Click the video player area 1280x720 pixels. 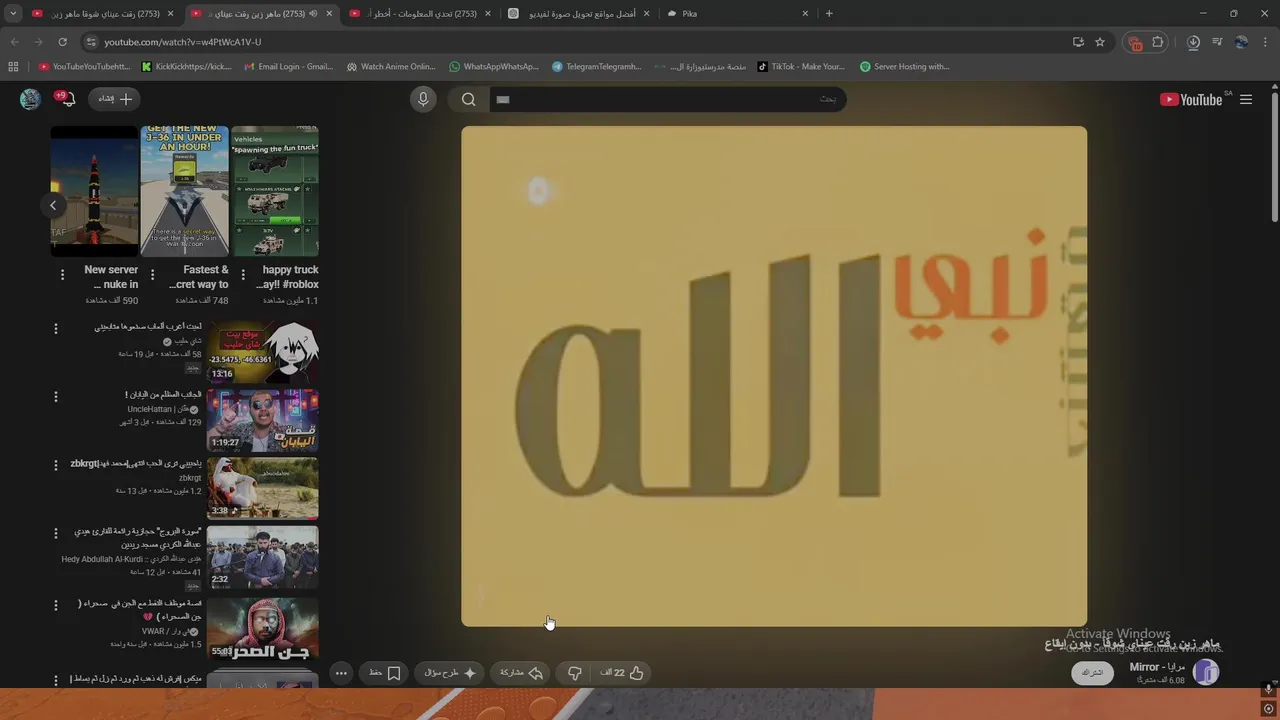(x=774, y=376)
